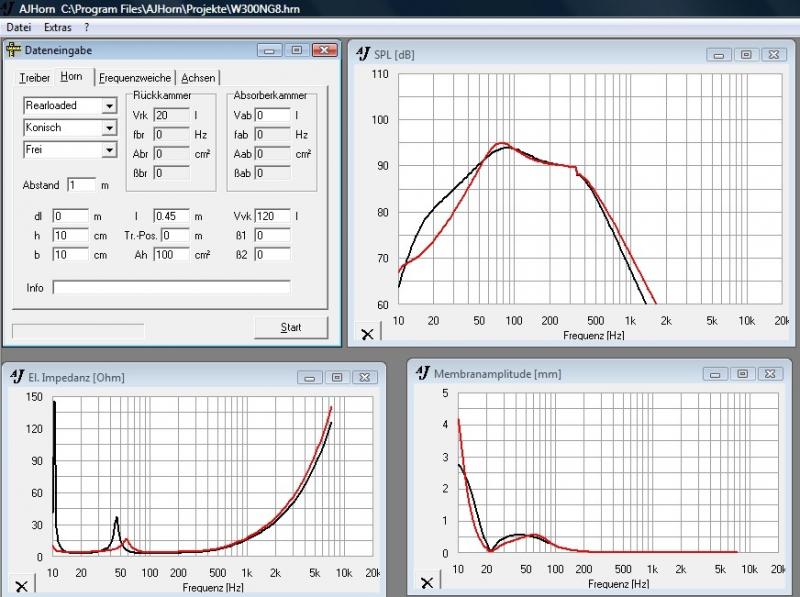The width and height of the screenshot is (800, 597).
Task: Click the Tr.-Pos. input field
Action: pyautogui.click(x=176, y=235)
